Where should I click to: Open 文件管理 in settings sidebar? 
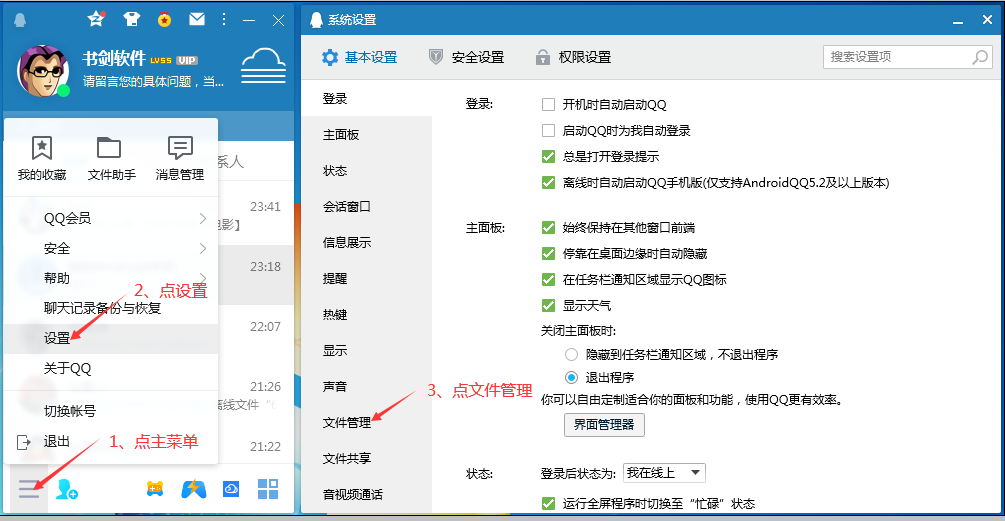[x=366, y=422]
